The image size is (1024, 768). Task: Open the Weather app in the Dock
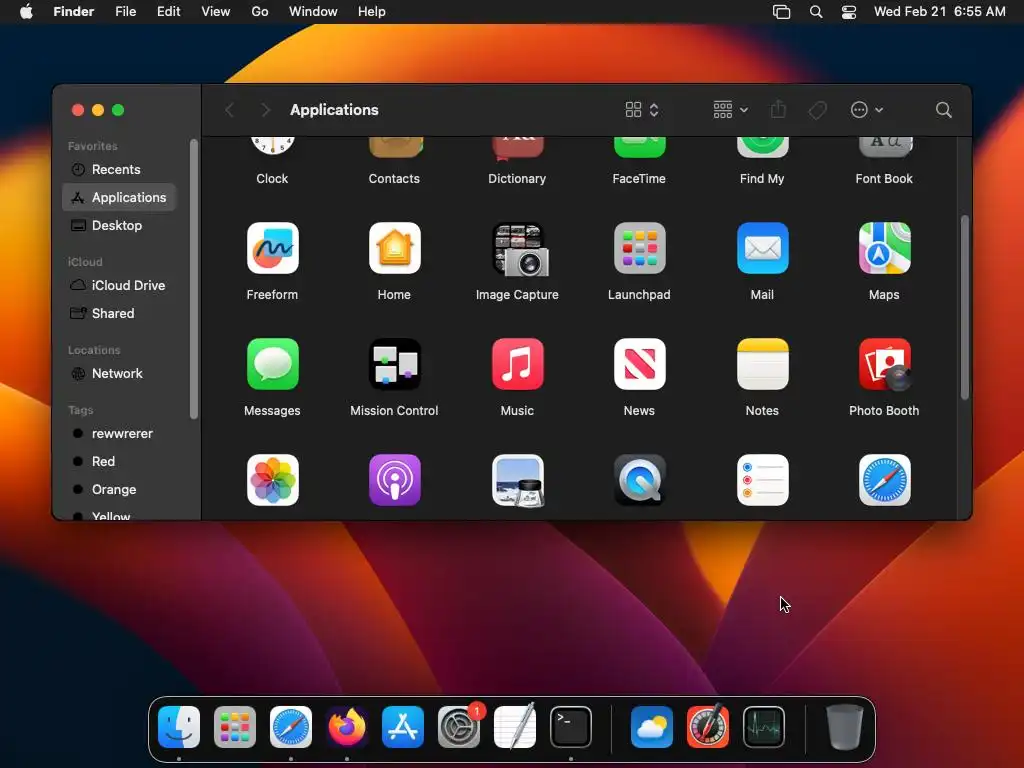(x=652, y=726)
